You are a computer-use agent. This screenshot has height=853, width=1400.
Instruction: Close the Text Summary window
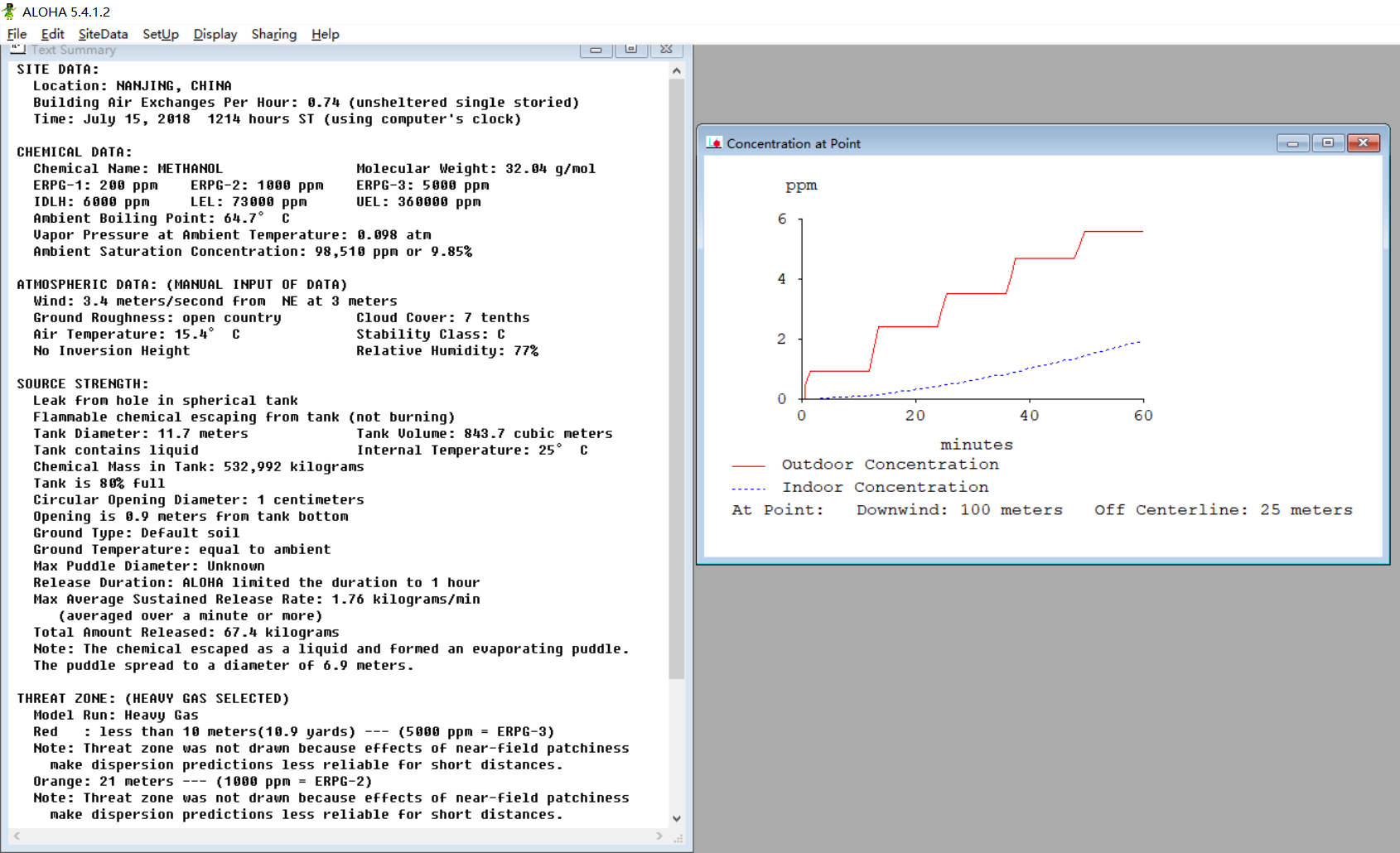[x=666, y=50]
